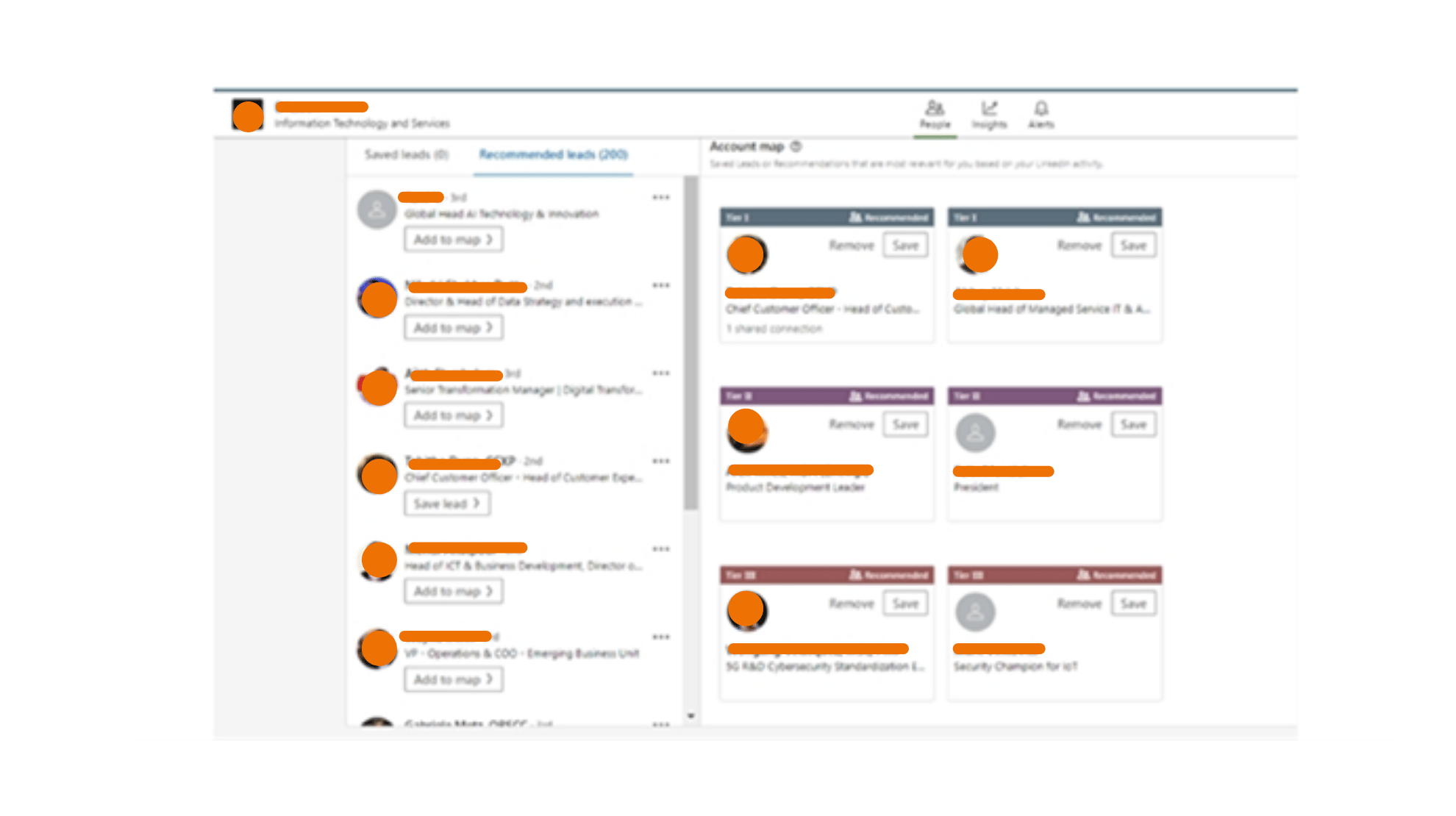
Task: Open the Alerts bell icon
Action: (x=1041, y=109)
